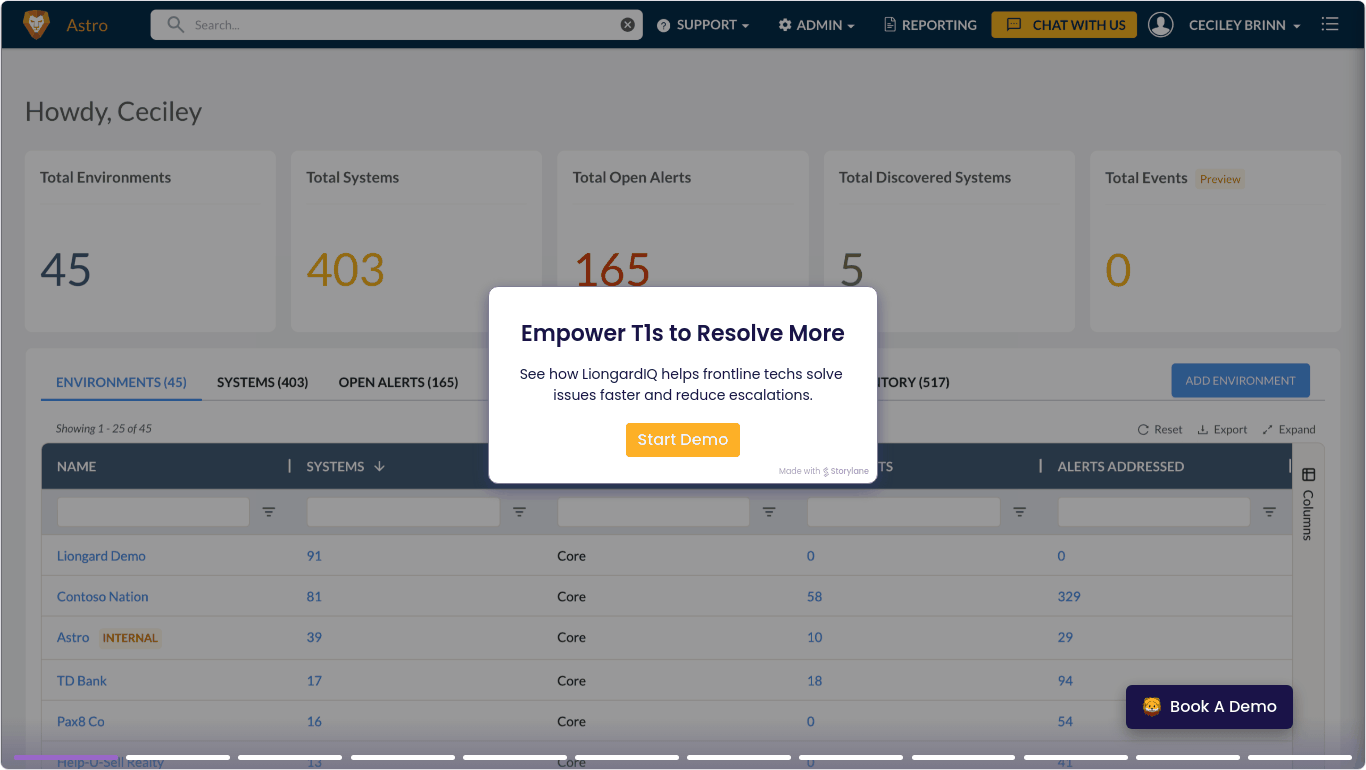The width and height of the screenshot is (1366, 770).
Task: Click the user avatar icon
Action: point(1160,25)
